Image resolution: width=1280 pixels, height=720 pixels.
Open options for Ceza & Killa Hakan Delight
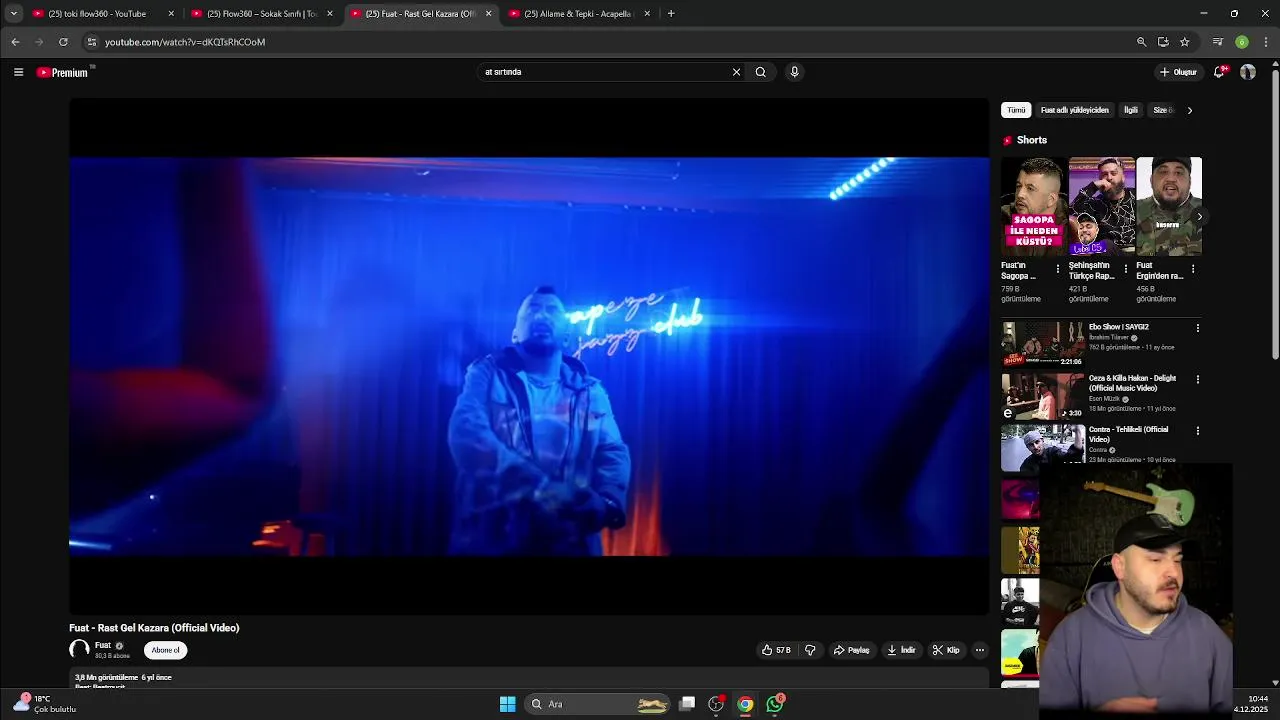point(1198,379)
